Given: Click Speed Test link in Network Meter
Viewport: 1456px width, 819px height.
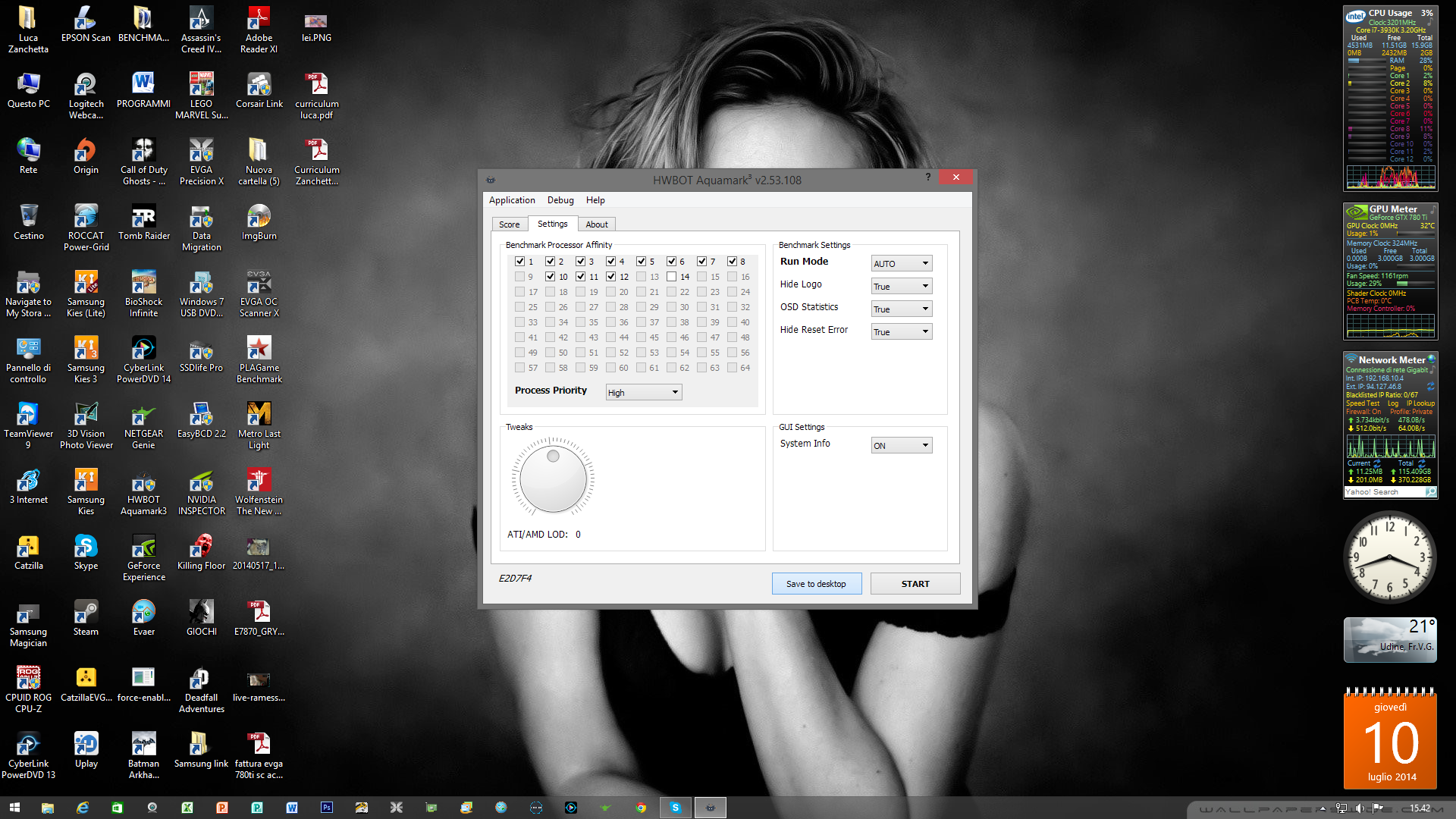Looking at the screenshot, I should click(1363, 403).
